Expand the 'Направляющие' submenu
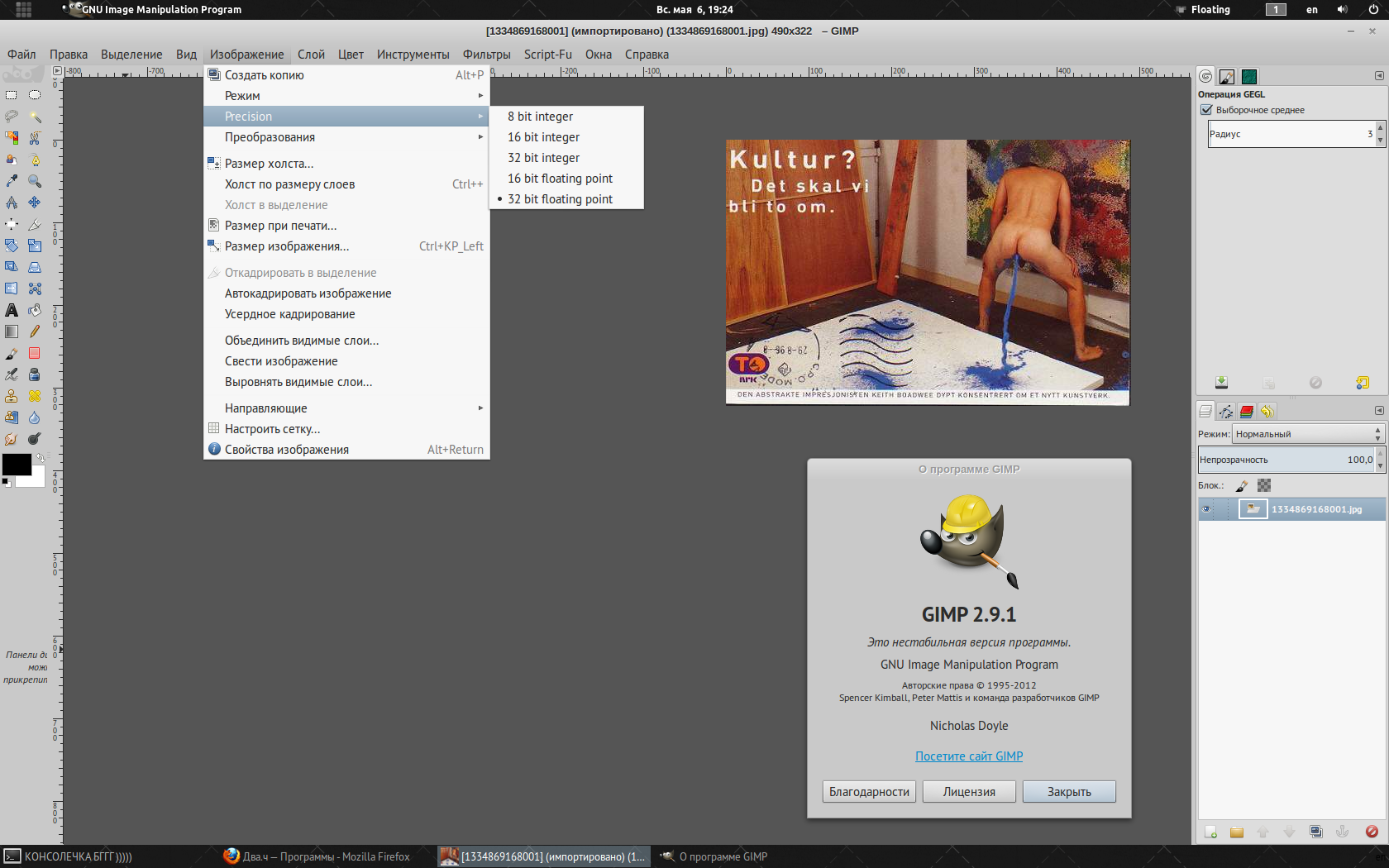Screen dimensions: 1389x868 coord(346,408)
